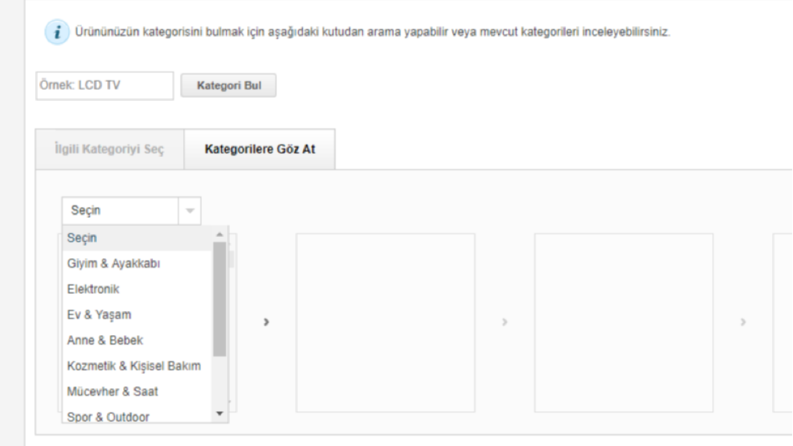
Task: Click the dropdown list scroll-up arrow
Action: (219, 234)
